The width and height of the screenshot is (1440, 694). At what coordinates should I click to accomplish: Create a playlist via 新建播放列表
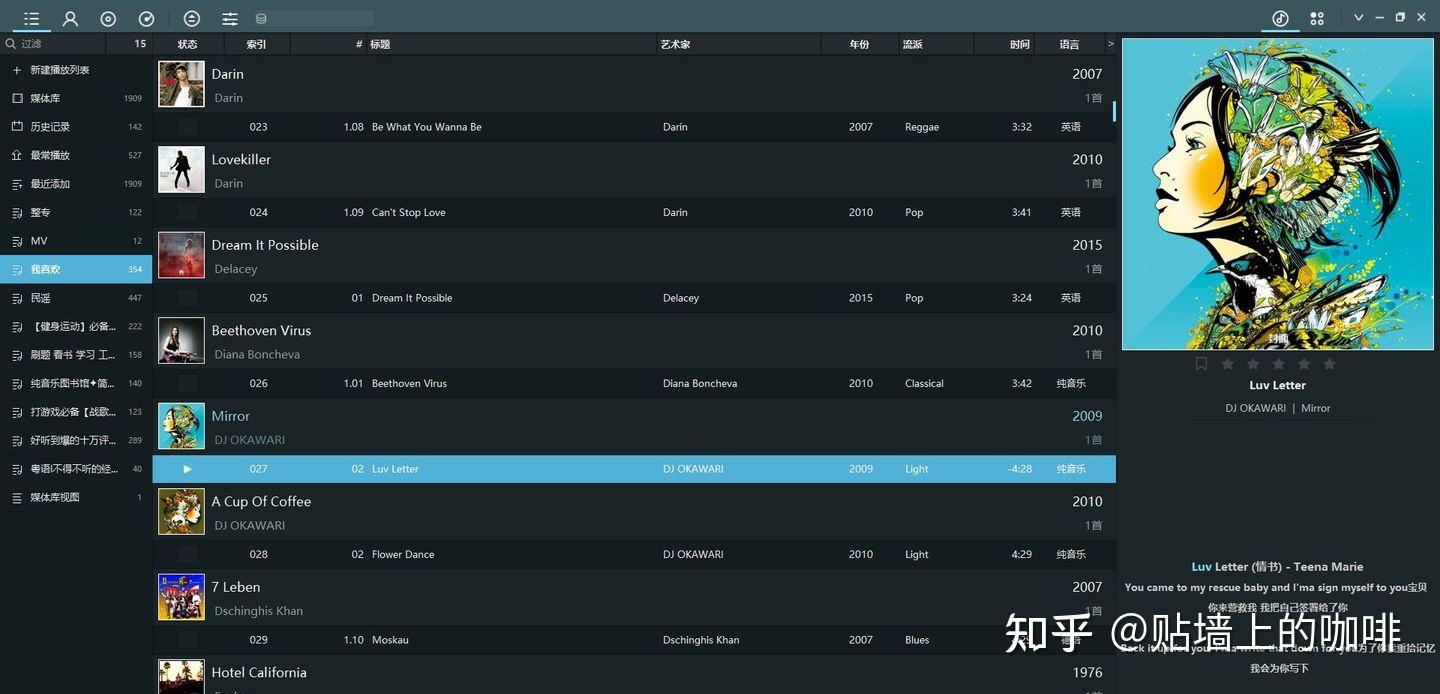[x=60, y=69]
